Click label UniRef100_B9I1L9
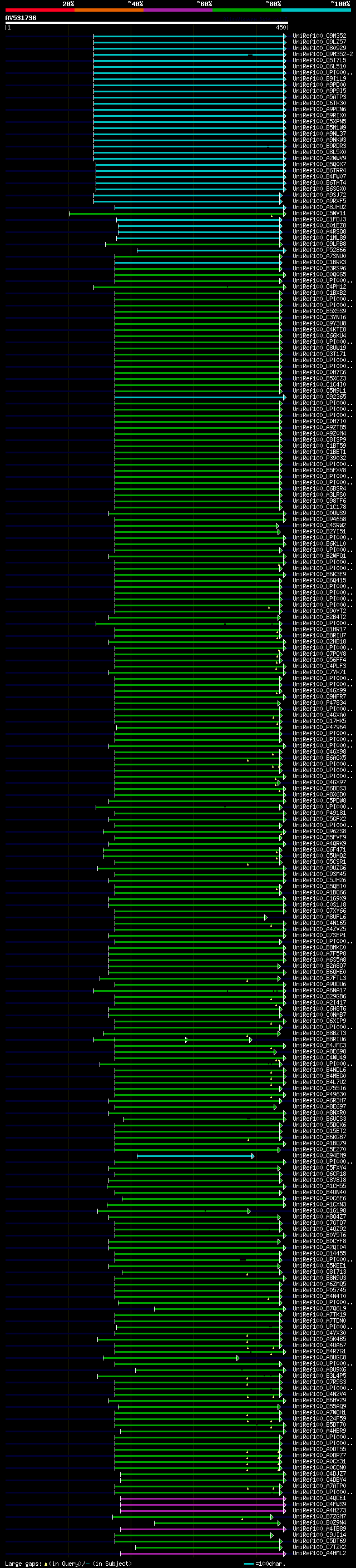The width and height of the screenshot is (356, 1568). (319, 78)
